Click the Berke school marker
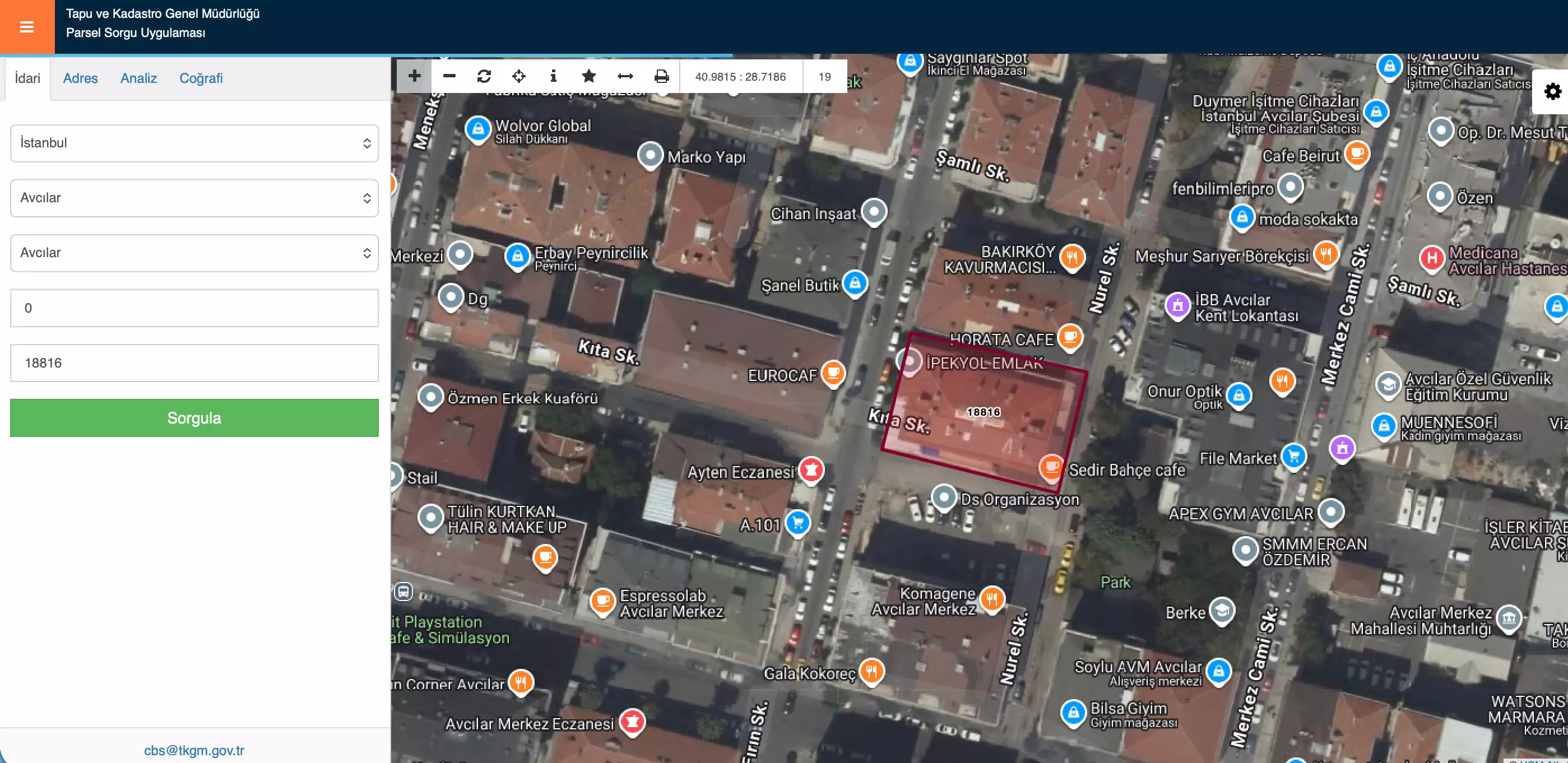This screenshot has width=1568, height=763. click(x=1222, y=612)
